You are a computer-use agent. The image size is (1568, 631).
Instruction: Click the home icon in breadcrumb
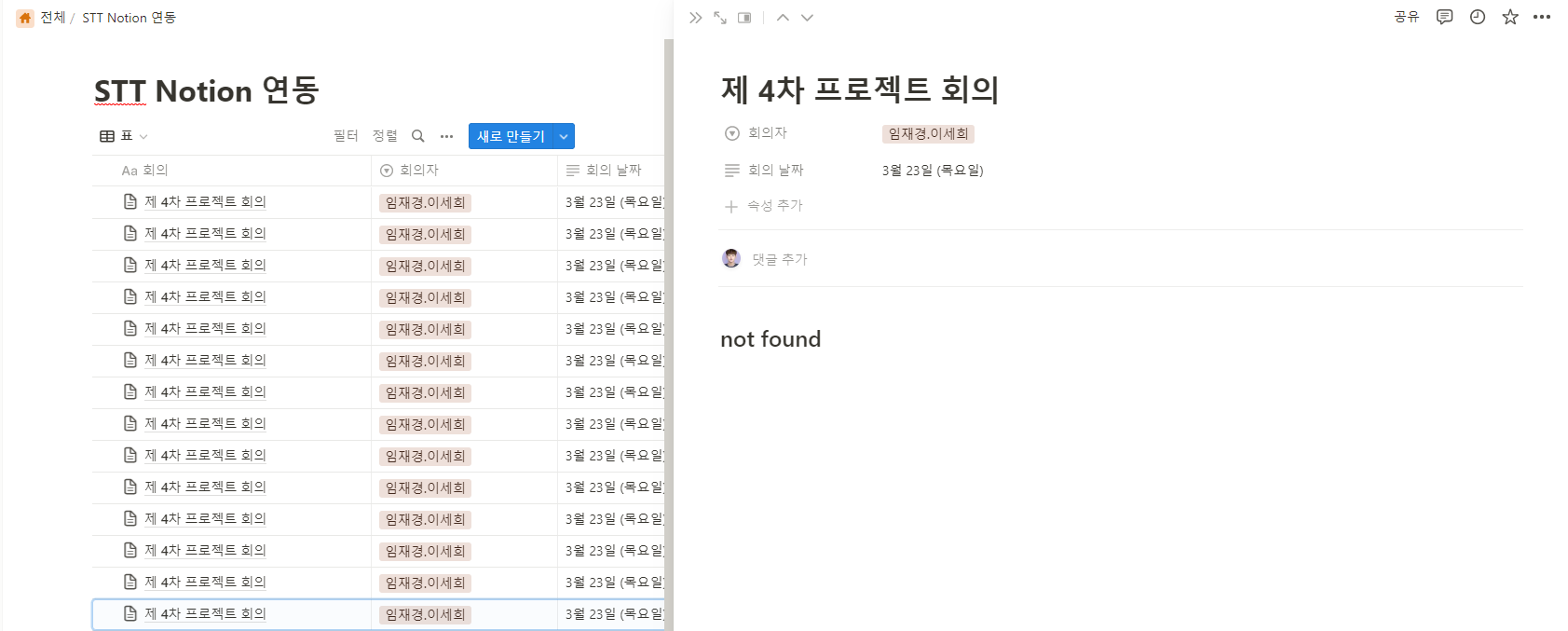pyautogui.click(x=25, y=18)
